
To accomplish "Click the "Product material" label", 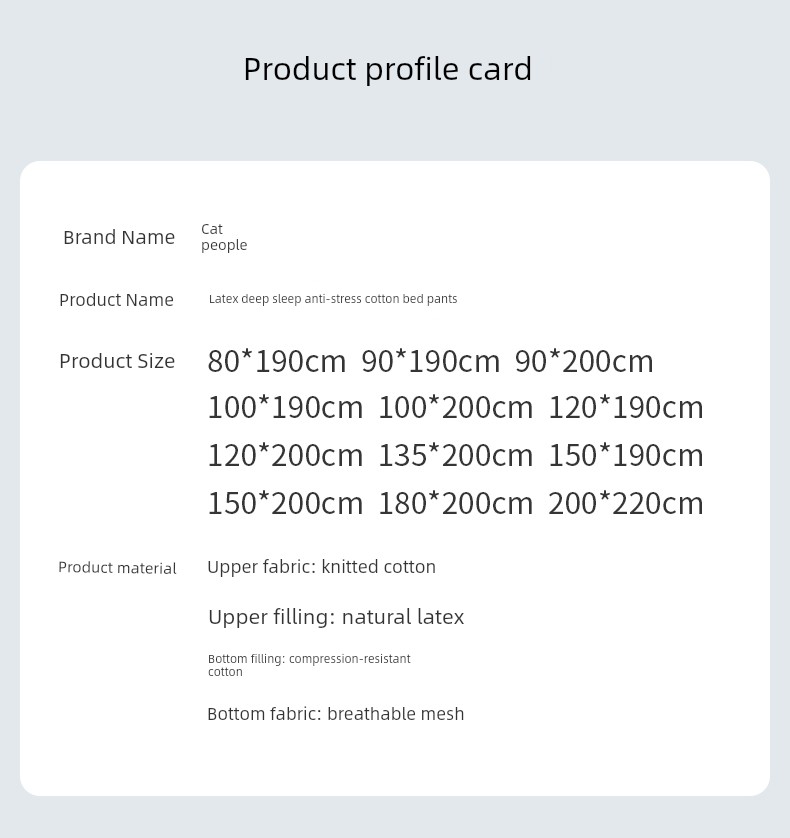I will pyautogui.click(x=117, y=568).
